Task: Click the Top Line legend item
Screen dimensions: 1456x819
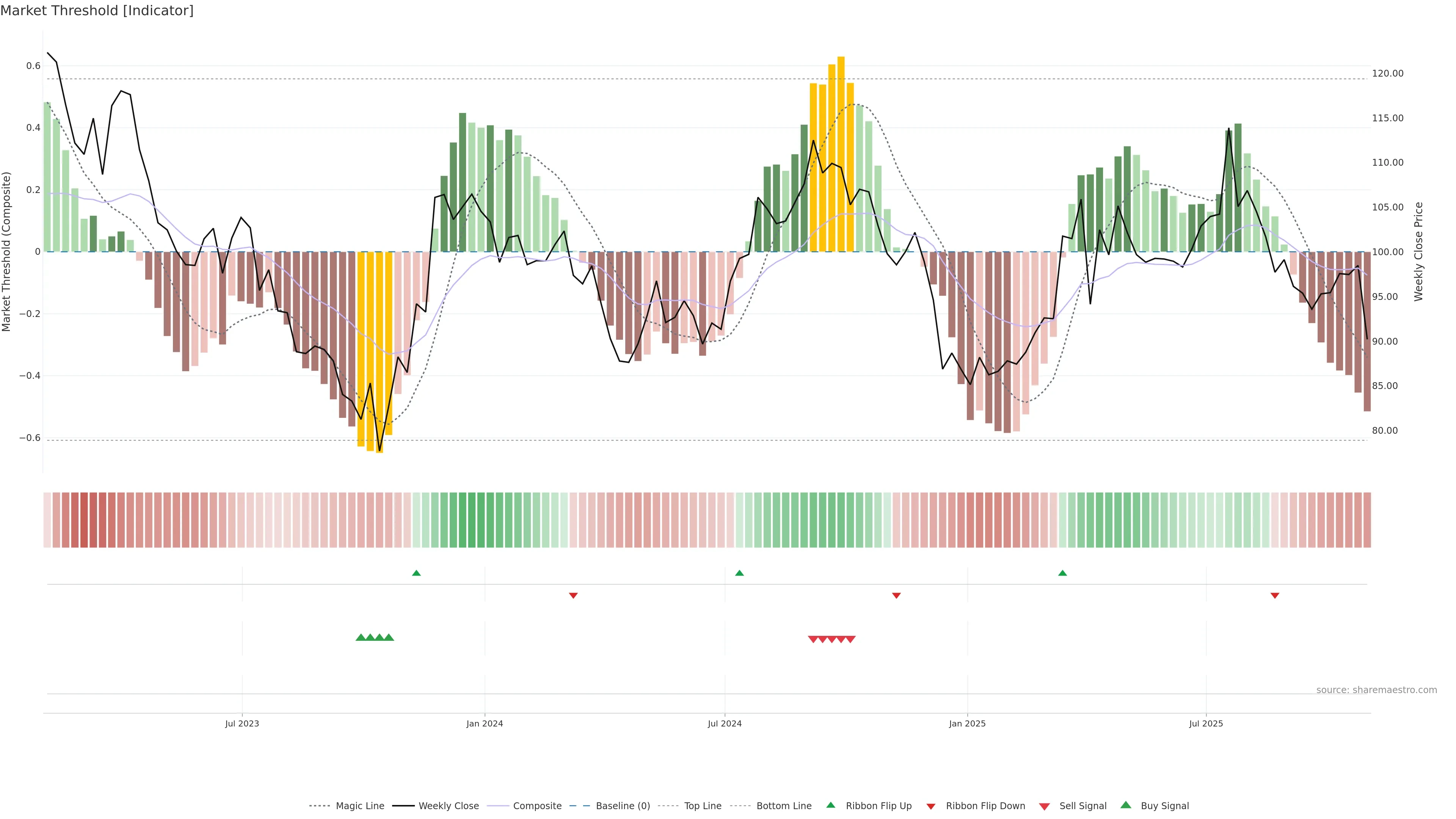Action: pos(703,806)
